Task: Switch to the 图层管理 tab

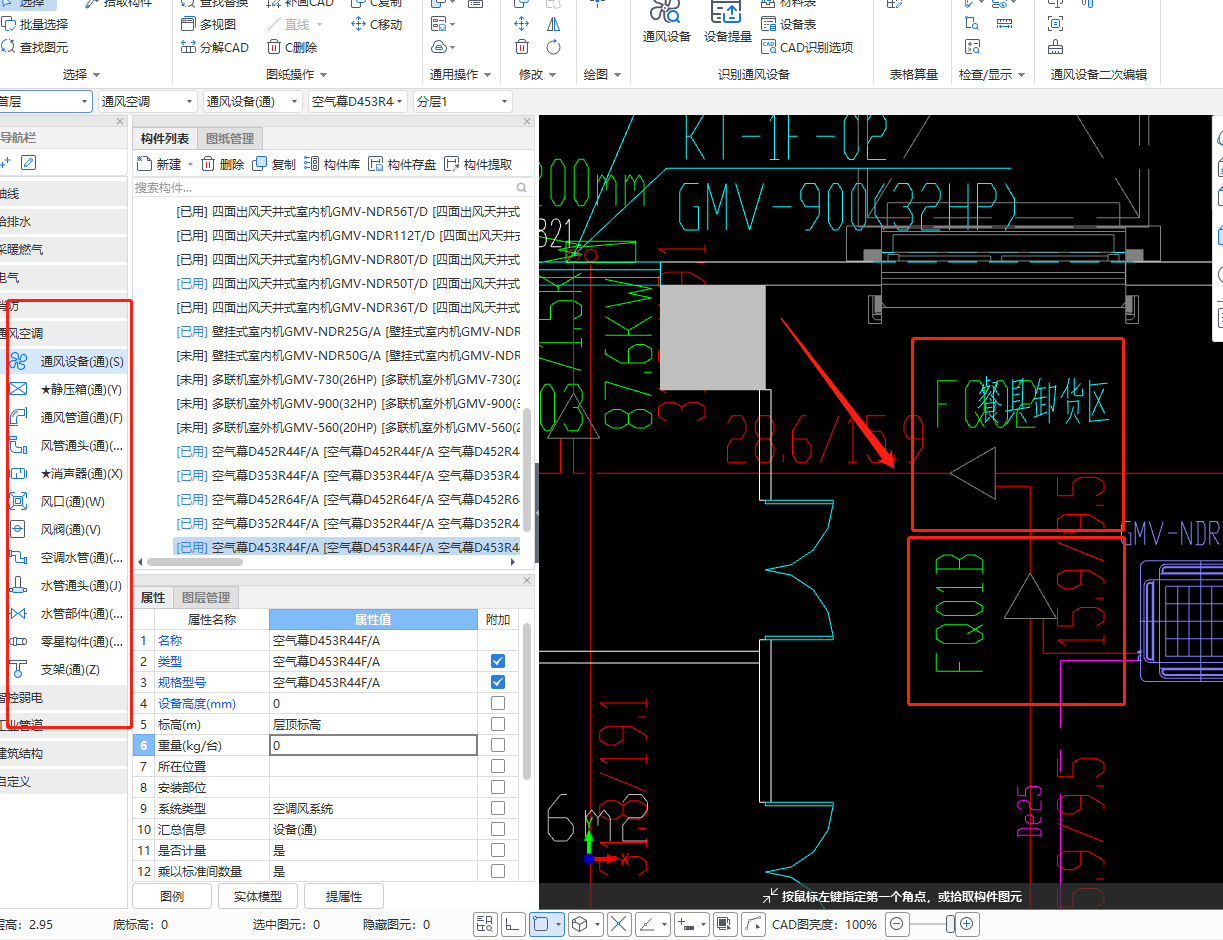Action: point(208,597)
